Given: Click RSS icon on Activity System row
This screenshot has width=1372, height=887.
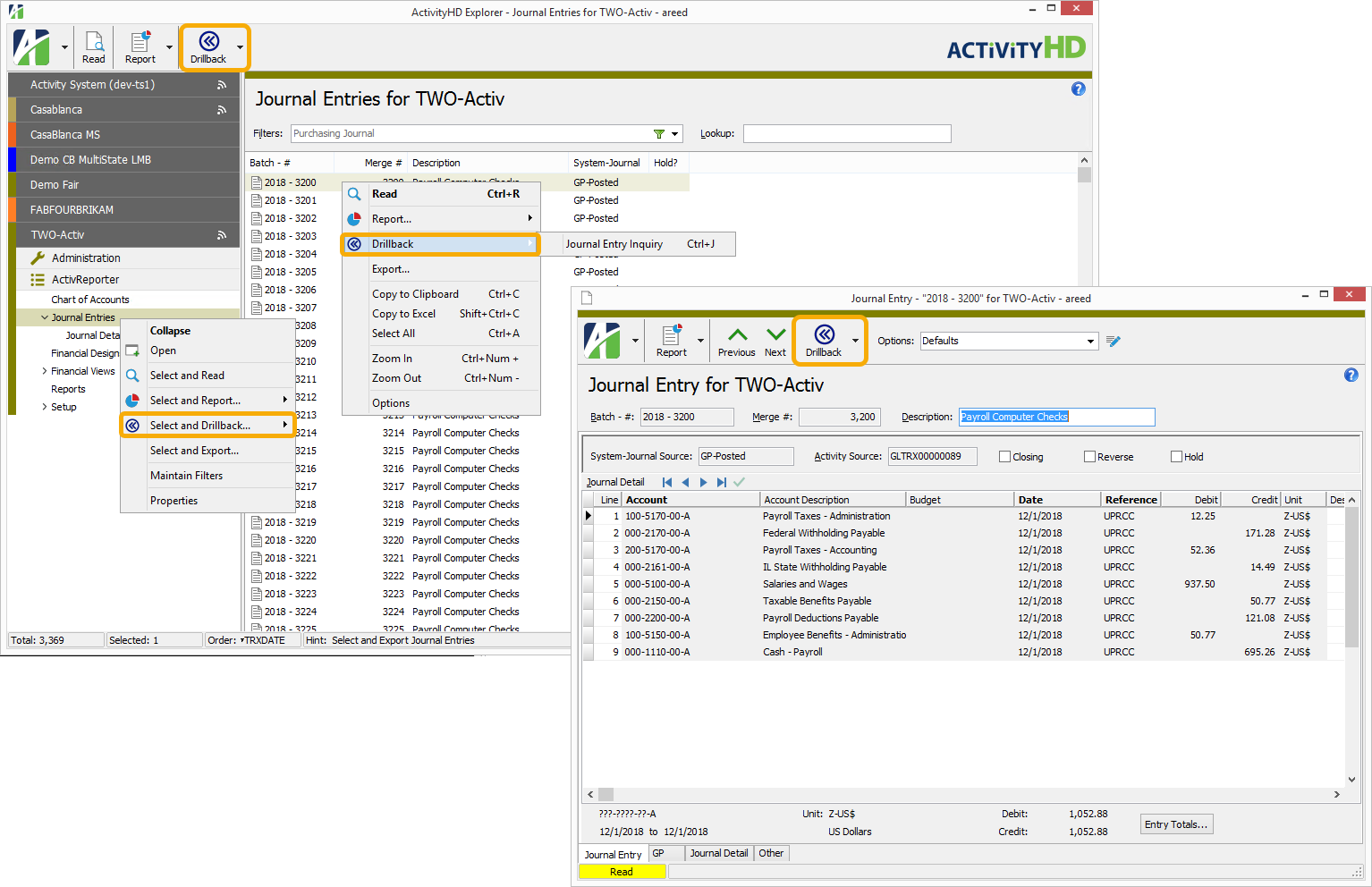Looking at the screenshot, I should tap(222, 85).
